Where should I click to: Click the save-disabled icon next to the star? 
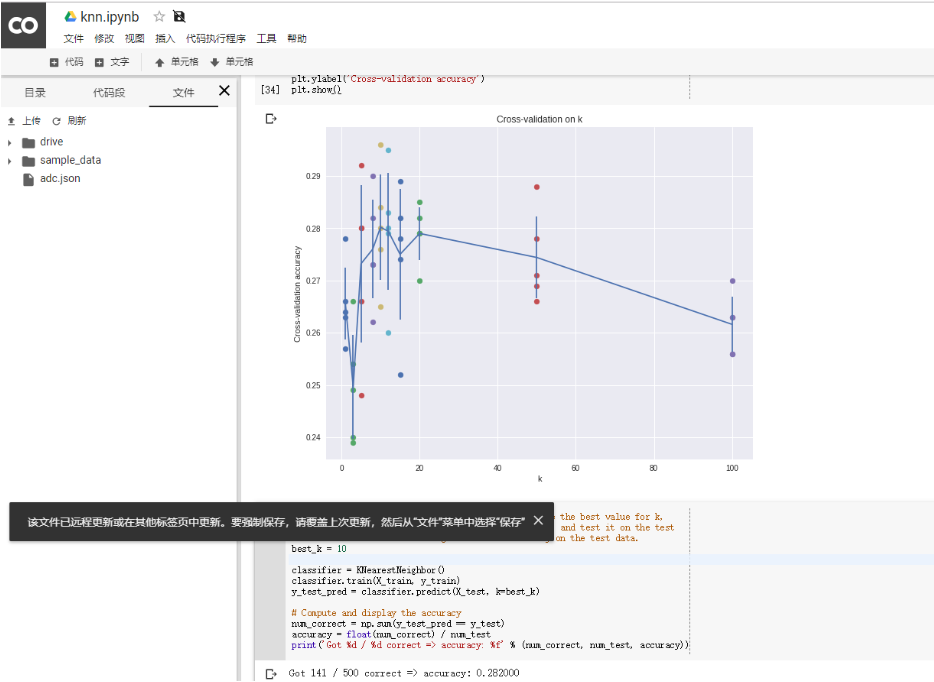(179, 16)
